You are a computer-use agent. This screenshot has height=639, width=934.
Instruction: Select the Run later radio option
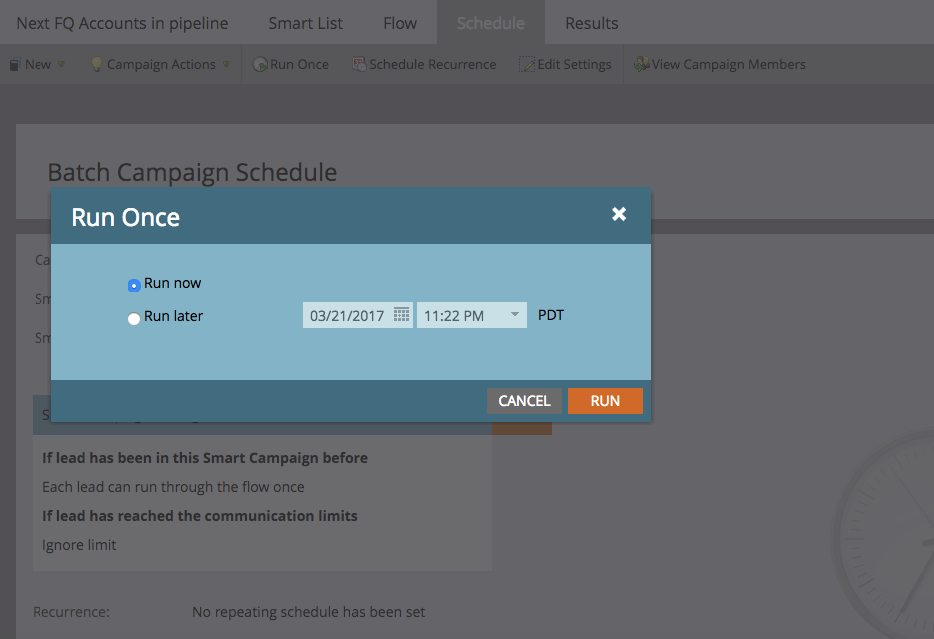pyautogui.click(x=134, y=319)
